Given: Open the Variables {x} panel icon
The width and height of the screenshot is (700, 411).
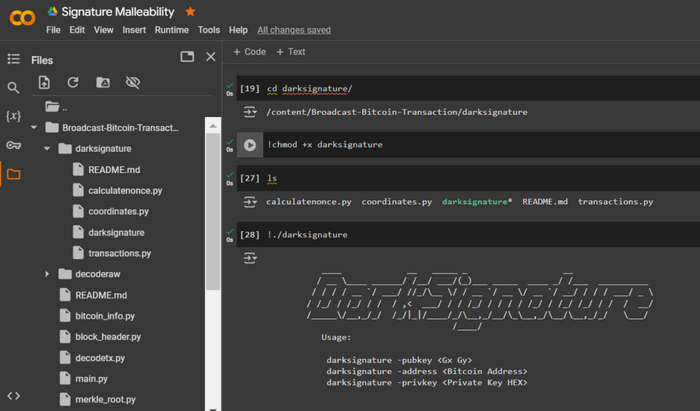Looking at the screenshot, I should [x=13, y=117].
